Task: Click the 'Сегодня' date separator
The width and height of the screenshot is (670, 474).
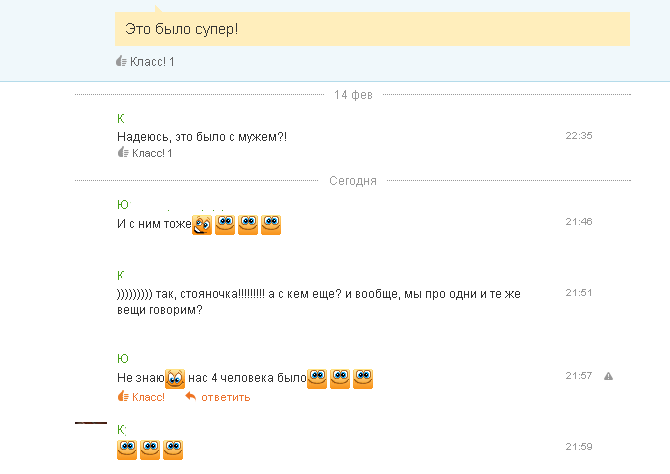Action: pyautogui.click(x=353, y=181)
